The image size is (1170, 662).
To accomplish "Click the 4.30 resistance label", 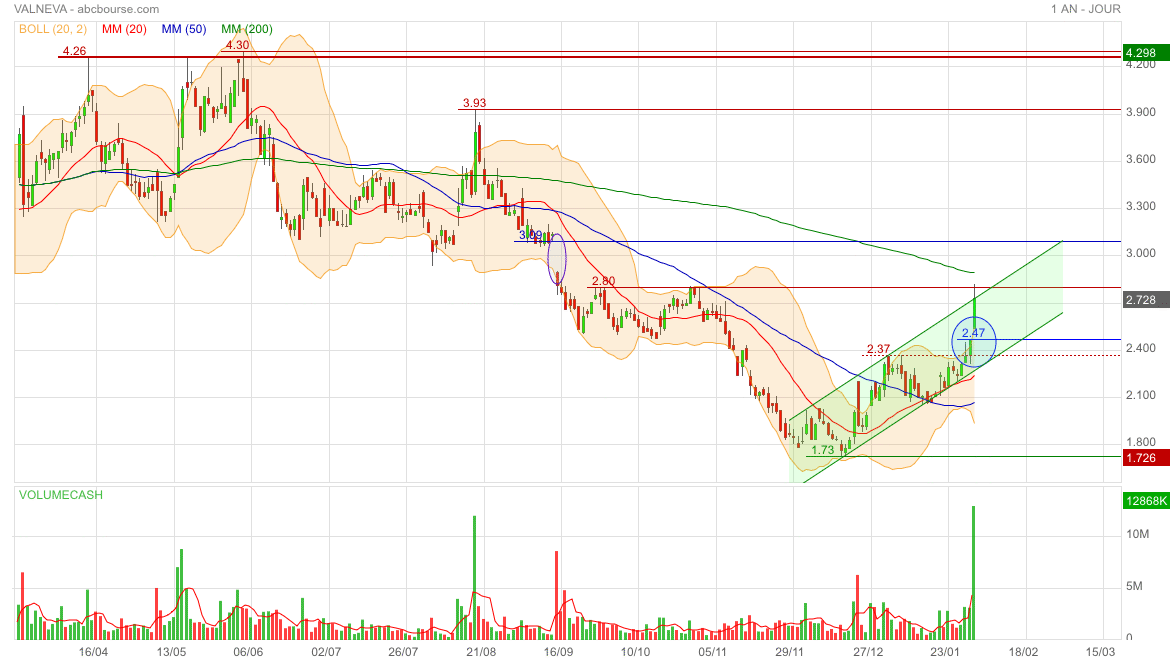I will tap(237, 45).
